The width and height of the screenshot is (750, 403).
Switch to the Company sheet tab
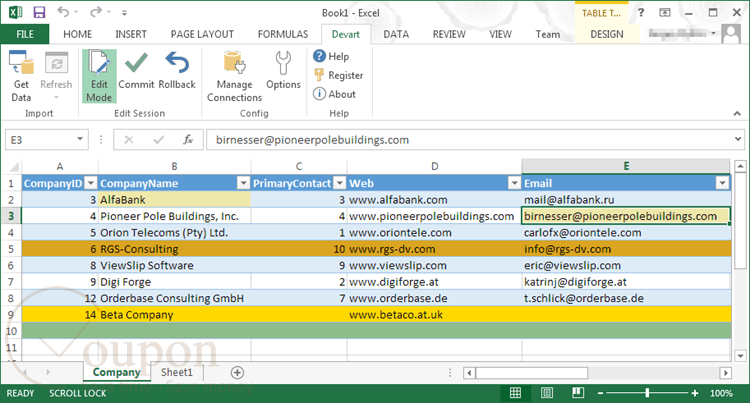(x=117, y=372)
